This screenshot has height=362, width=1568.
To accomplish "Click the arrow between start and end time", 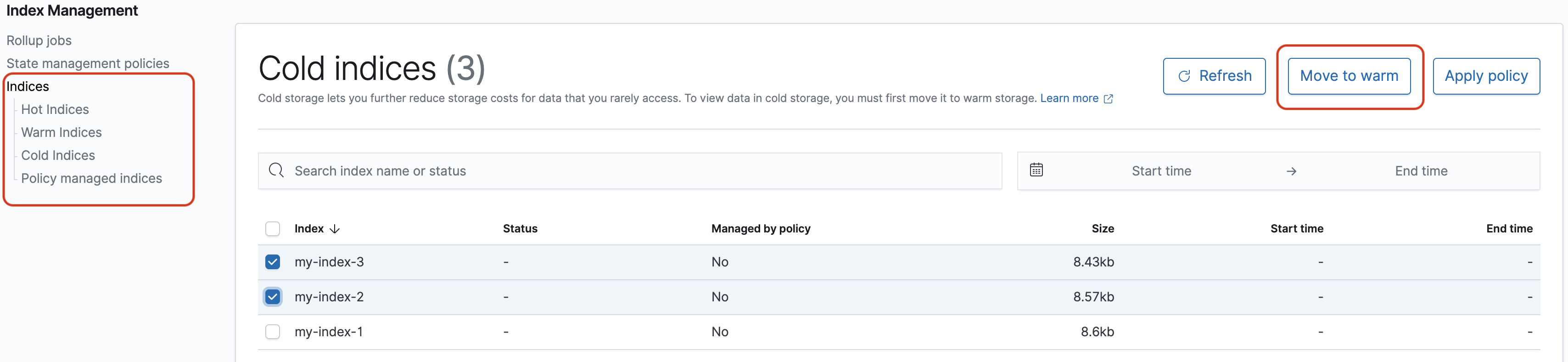I will coord(1291,171).
